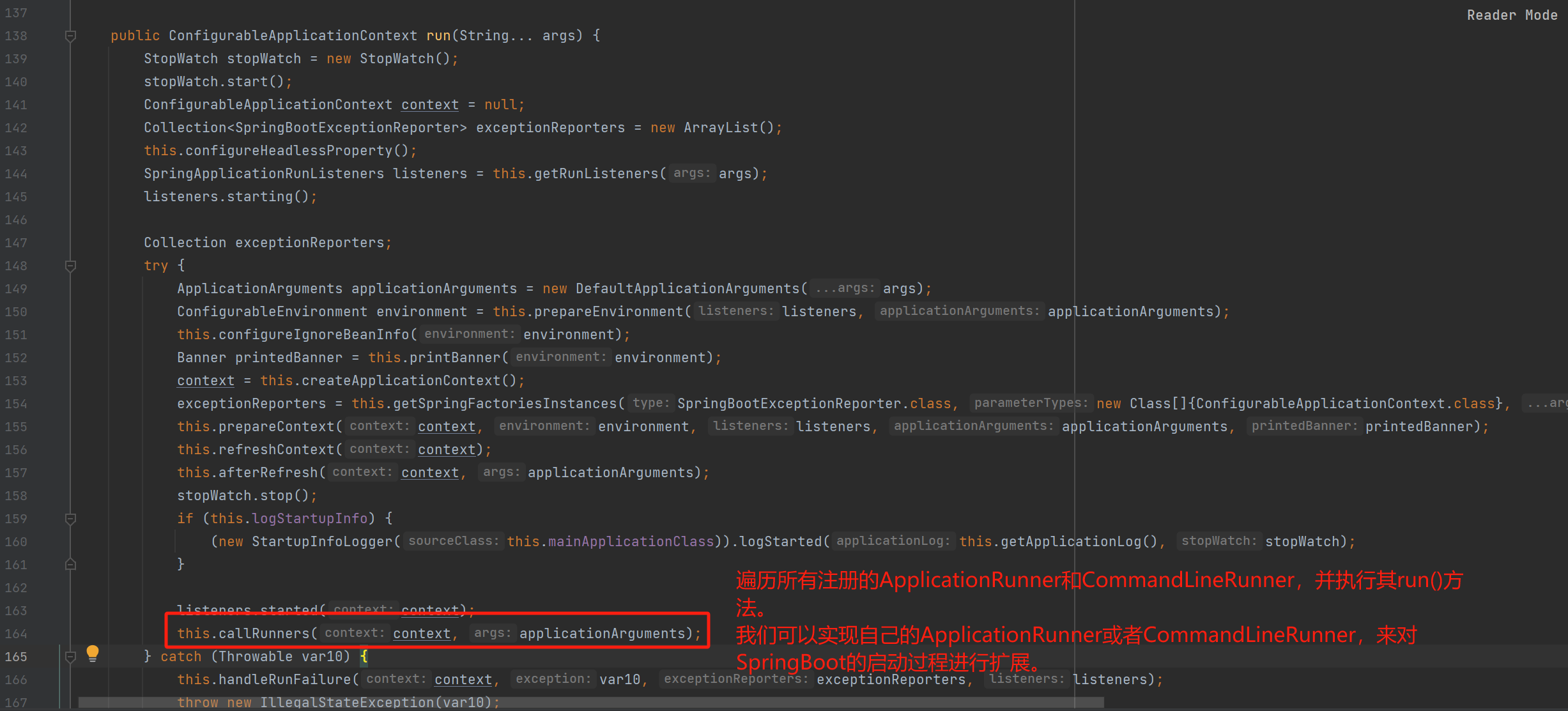The height and width of the screenshot is (711, 1568).
Task: Click the 'applicationLog:' hint on line 160
Action: [x=893, y=541]
